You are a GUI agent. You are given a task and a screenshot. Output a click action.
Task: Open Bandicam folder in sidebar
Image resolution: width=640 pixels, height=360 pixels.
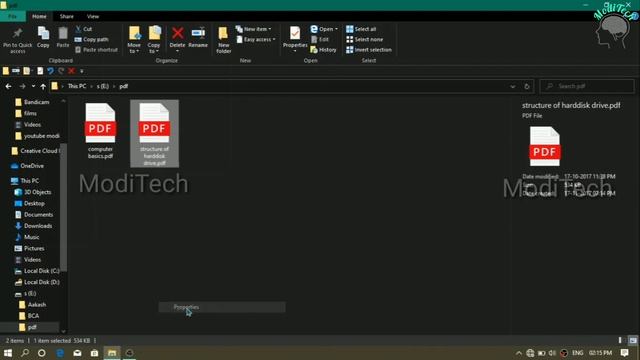coord(32,102)
